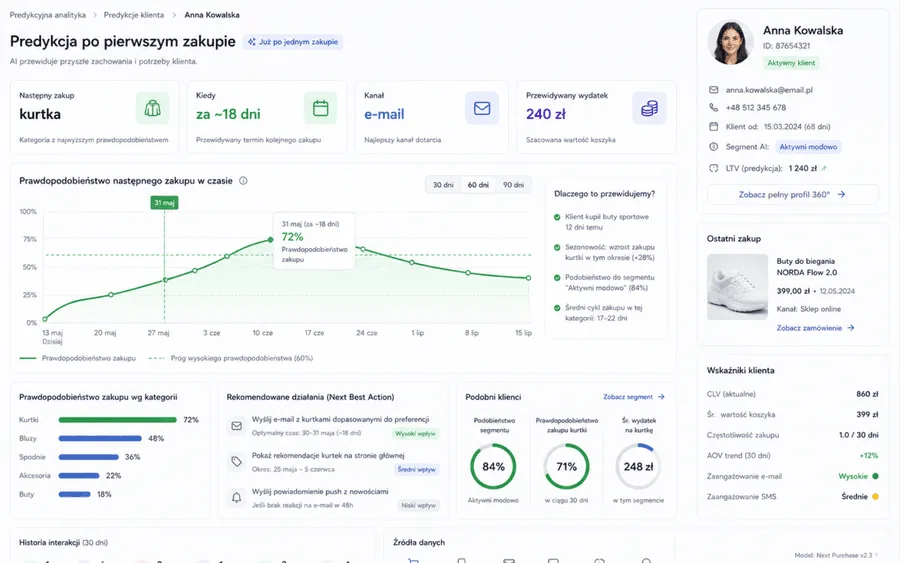Go to Predykcyjna analityka breadcrumb
The image size is (900, 563).
point(48,15)
